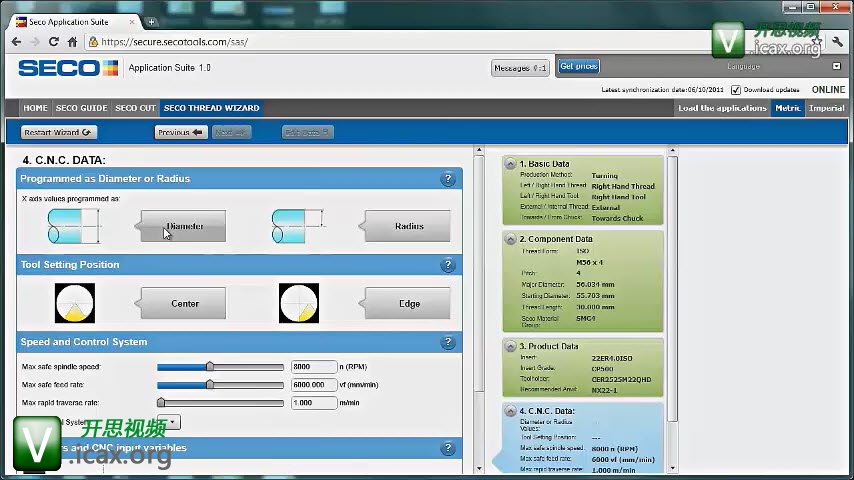The width and height of the screenshot is (854, 480).
Task: Choose the Diameter programming button
Action: 184,226
